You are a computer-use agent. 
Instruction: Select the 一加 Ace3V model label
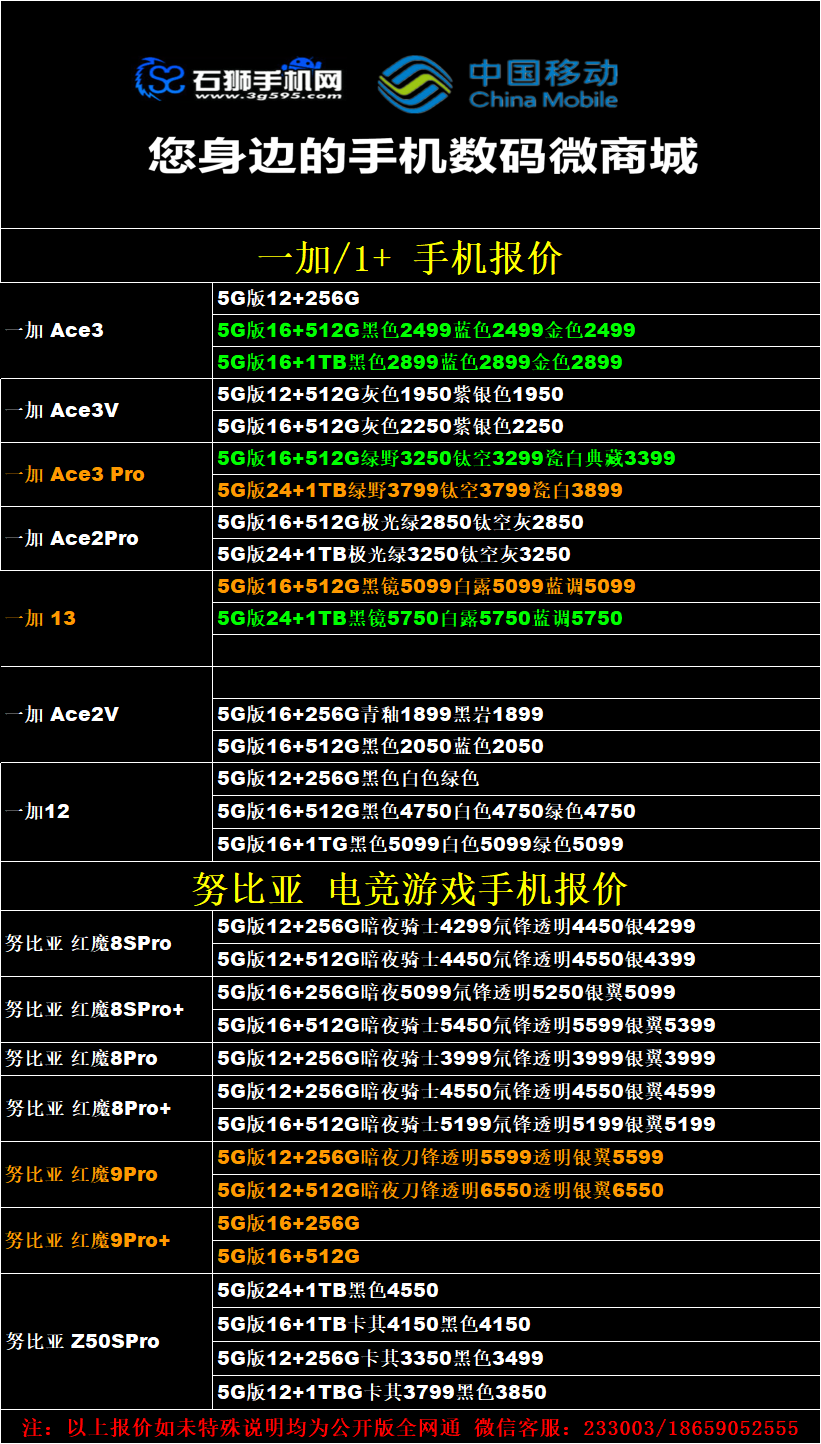coord(62,410)
